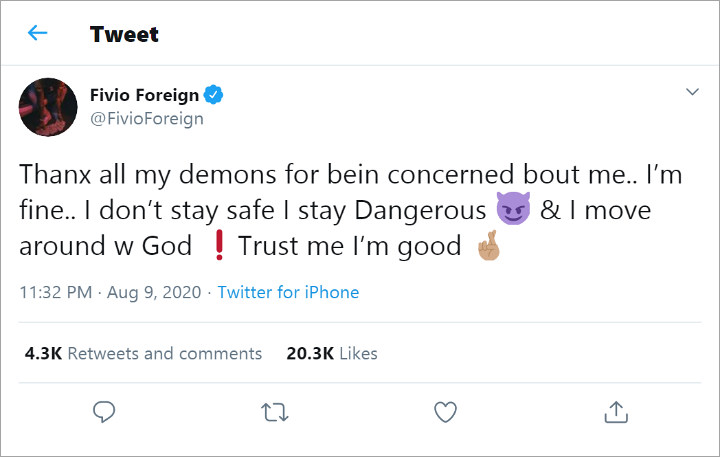Viewport: 720px width, 457px height.
Task: Click the share upload icon
Action: pyautogui.click(x=616, y=411)
